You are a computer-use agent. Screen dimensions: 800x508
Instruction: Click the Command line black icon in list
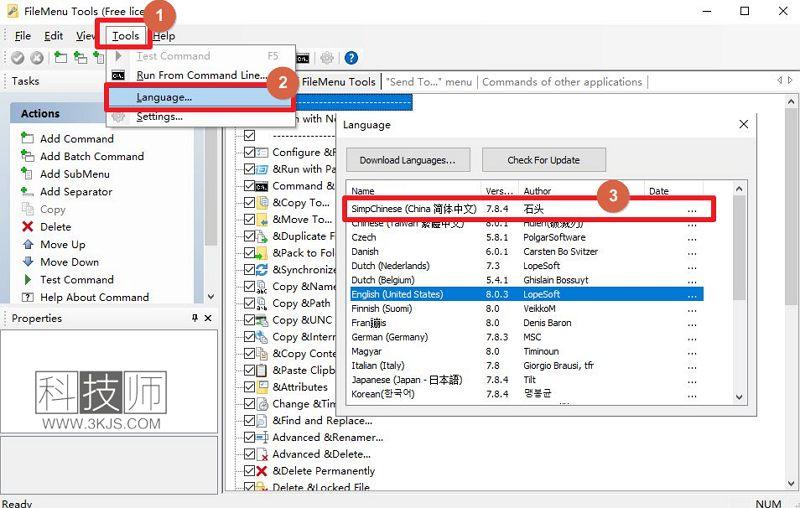(x=262, y=186)
